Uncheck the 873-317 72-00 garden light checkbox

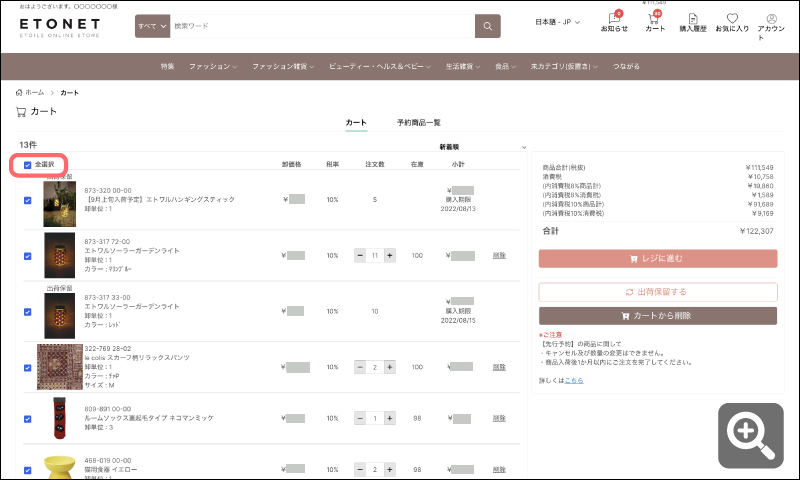(x=28, y=256)
